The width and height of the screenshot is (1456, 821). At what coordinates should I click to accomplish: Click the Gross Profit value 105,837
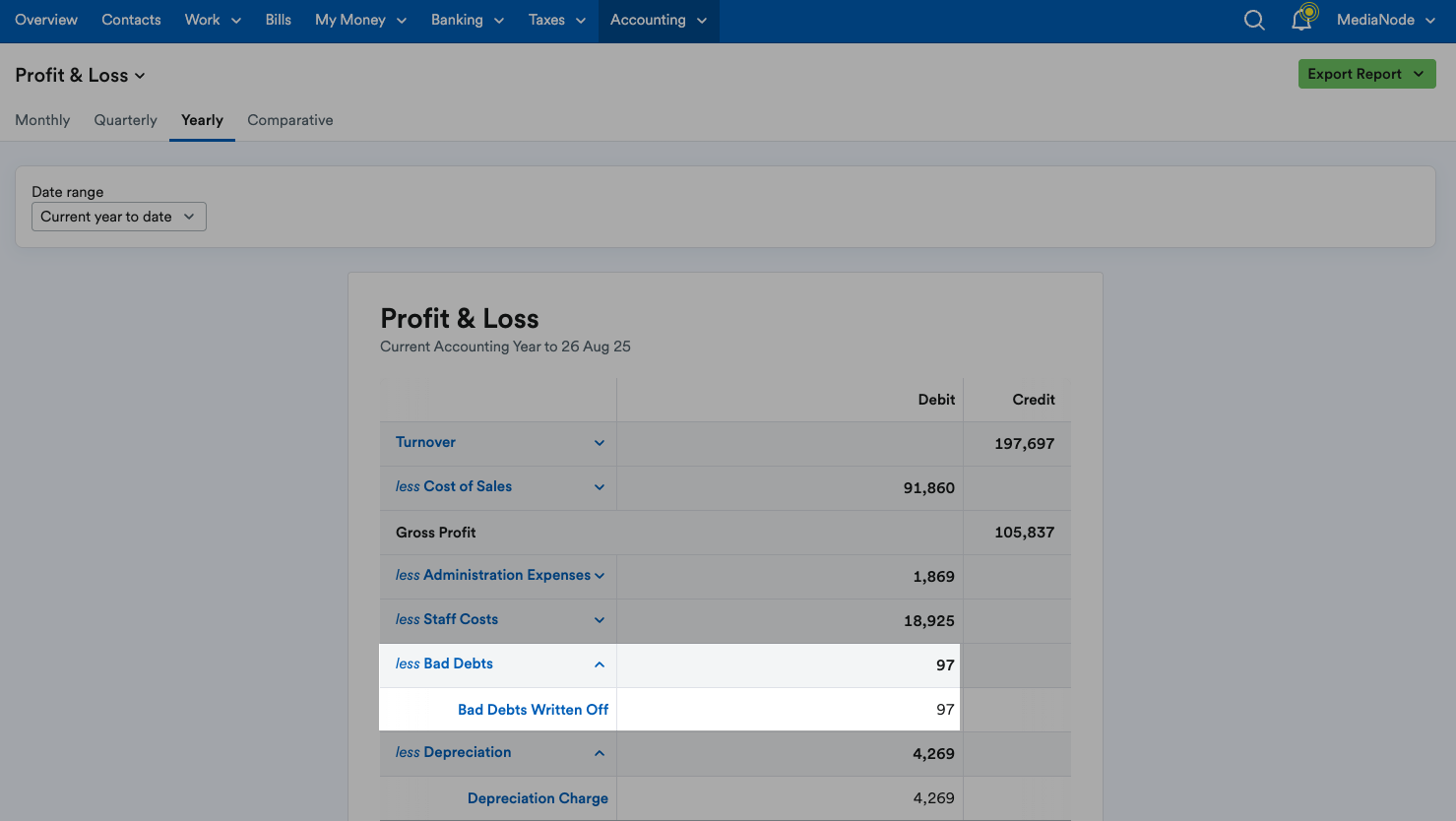click(1024, 533)
